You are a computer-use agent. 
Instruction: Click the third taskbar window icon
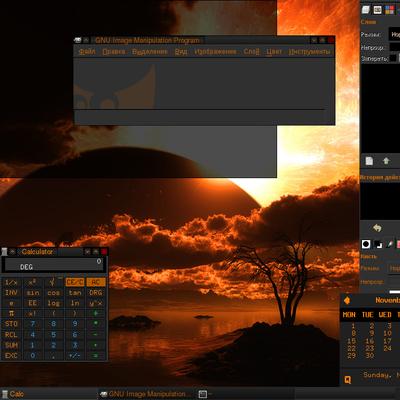[203, 394]
